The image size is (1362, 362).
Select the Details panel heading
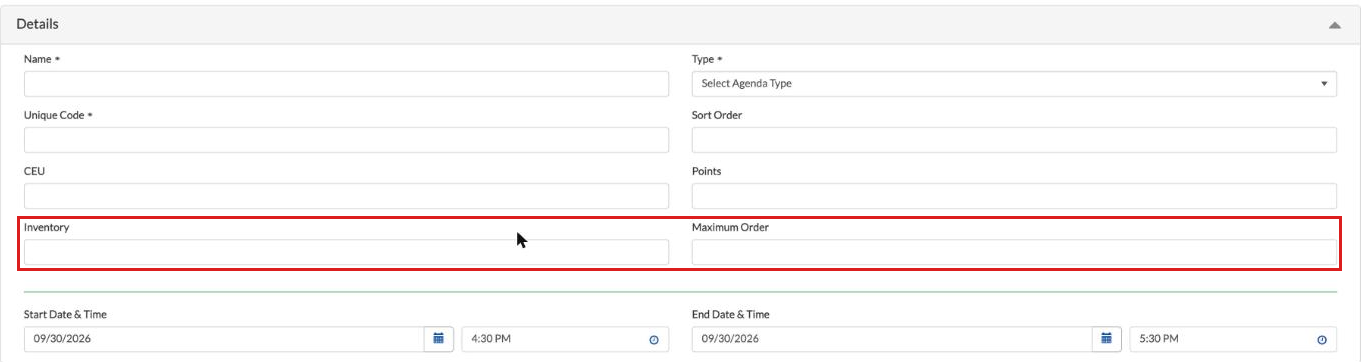[37, 23]
